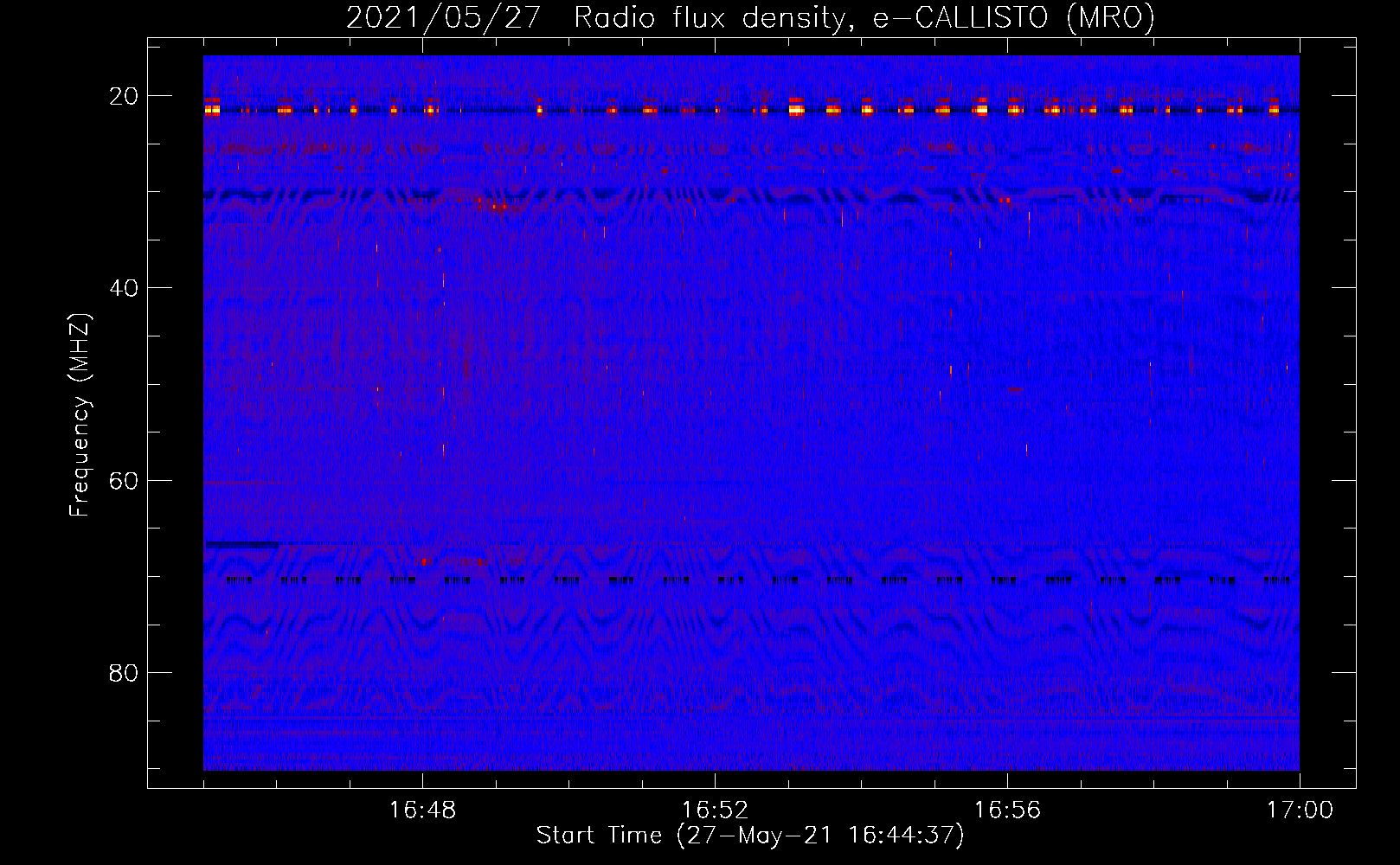Screen dimensions: 1400x865
Task: Click the 'Start Time (27-May-21 16:44:37)' label
Action: pos(750,836)
